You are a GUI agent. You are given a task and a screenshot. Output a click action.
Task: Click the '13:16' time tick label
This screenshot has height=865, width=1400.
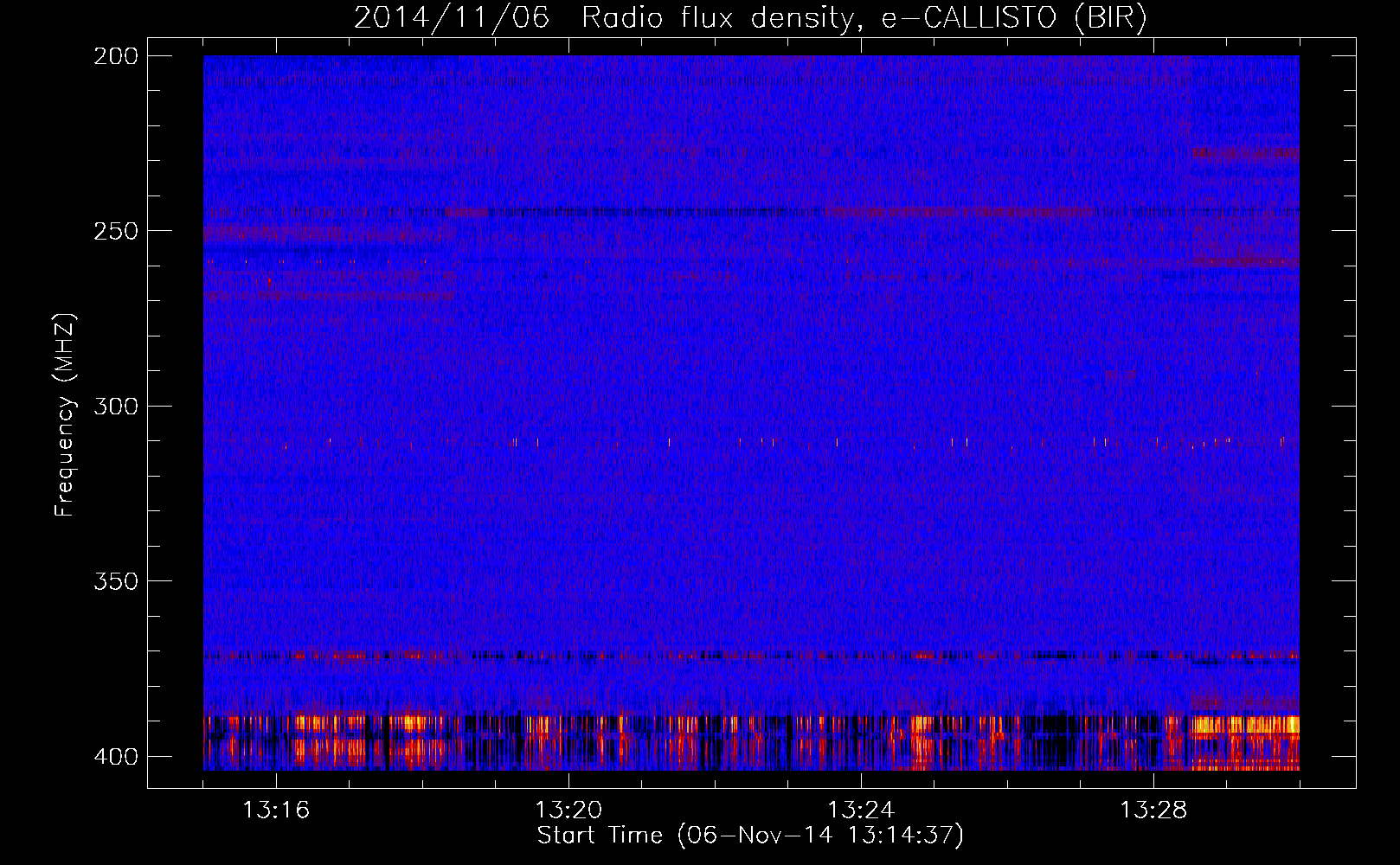276,810
